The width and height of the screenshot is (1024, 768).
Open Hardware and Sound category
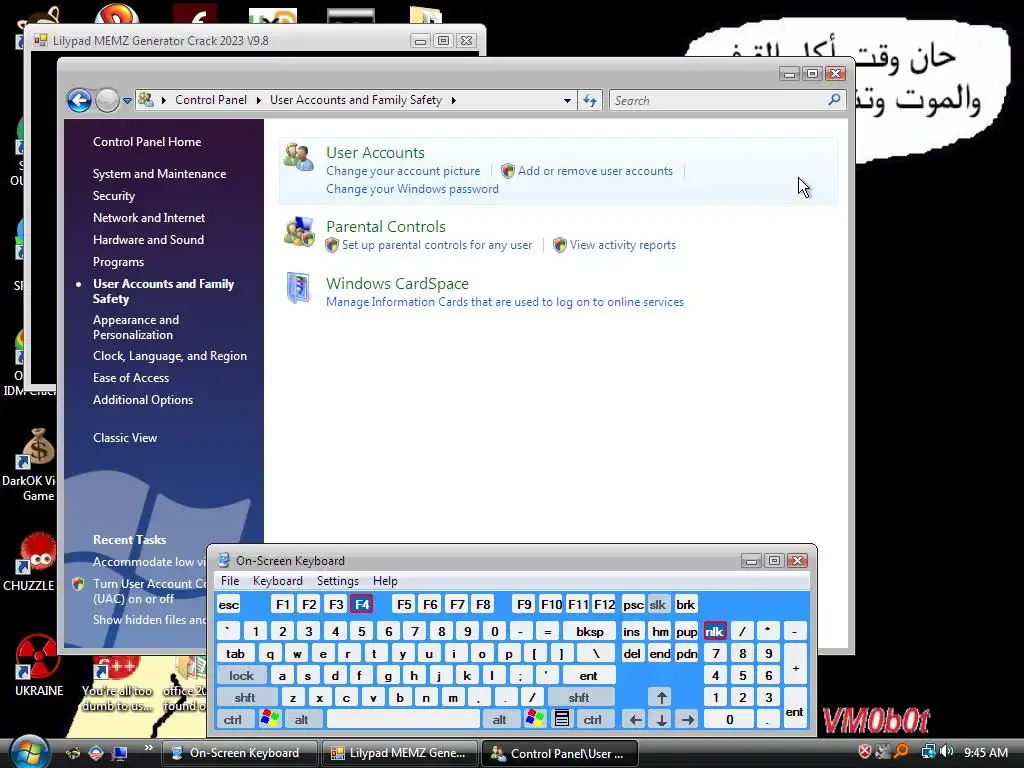(148, 240)
